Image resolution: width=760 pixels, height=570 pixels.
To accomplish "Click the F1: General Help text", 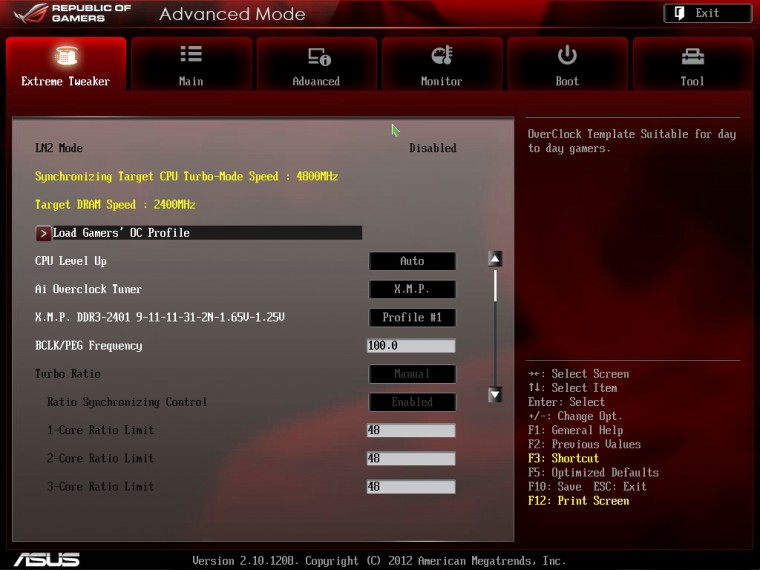I will pos(575,430).
